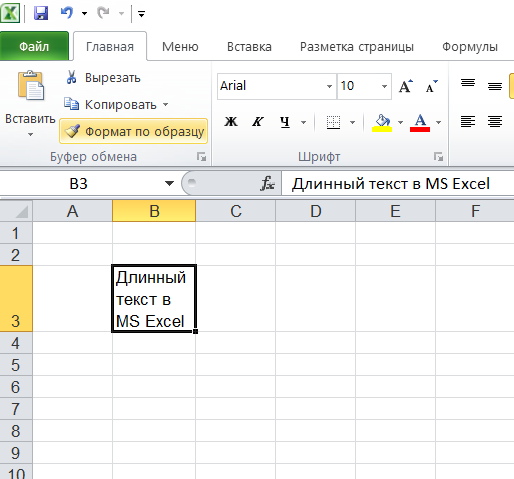
Task: Switch to the Вставка ribbon tab
Action: (x=249, y=47)
